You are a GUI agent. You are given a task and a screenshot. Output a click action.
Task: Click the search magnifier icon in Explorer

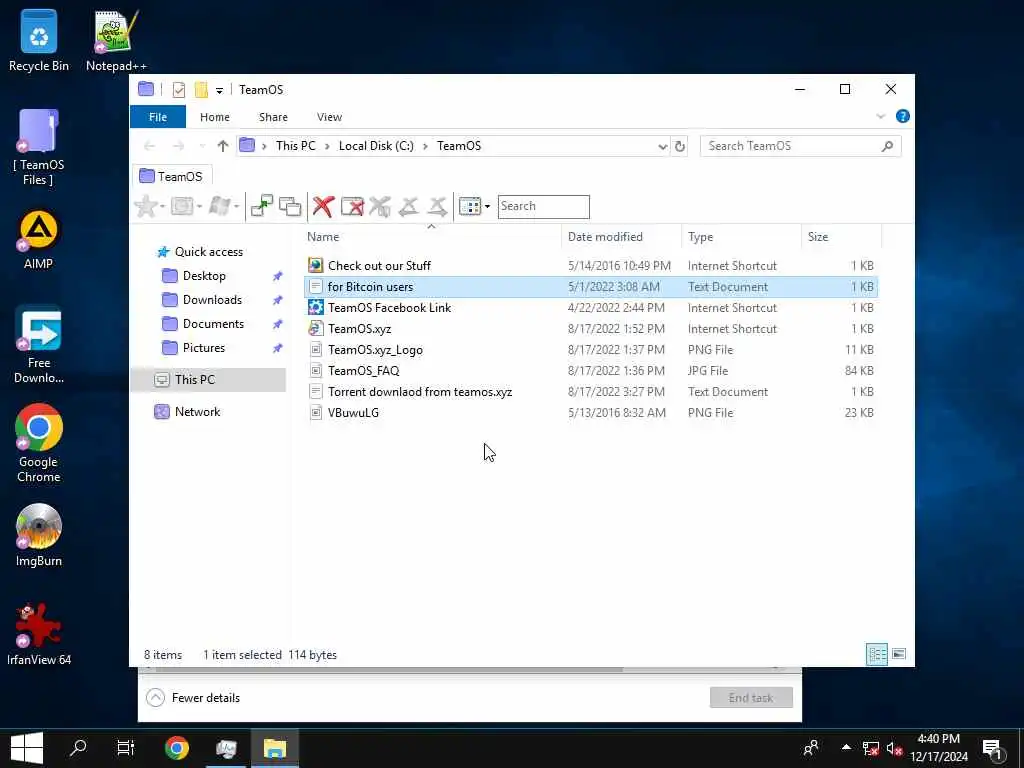tap(887, 146)
